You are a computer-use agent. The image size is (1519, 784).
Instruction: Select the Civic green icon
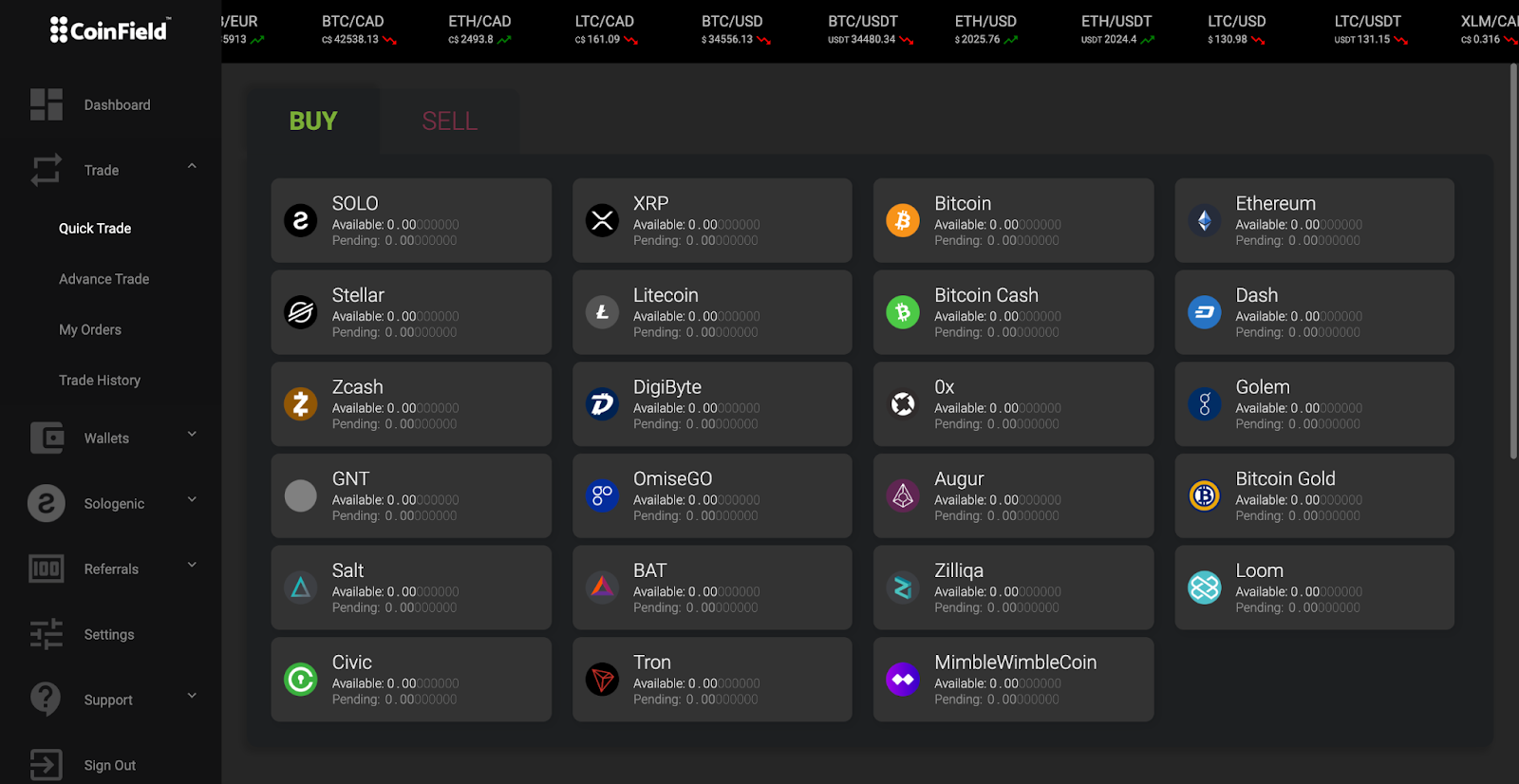[x=301, y=680]
